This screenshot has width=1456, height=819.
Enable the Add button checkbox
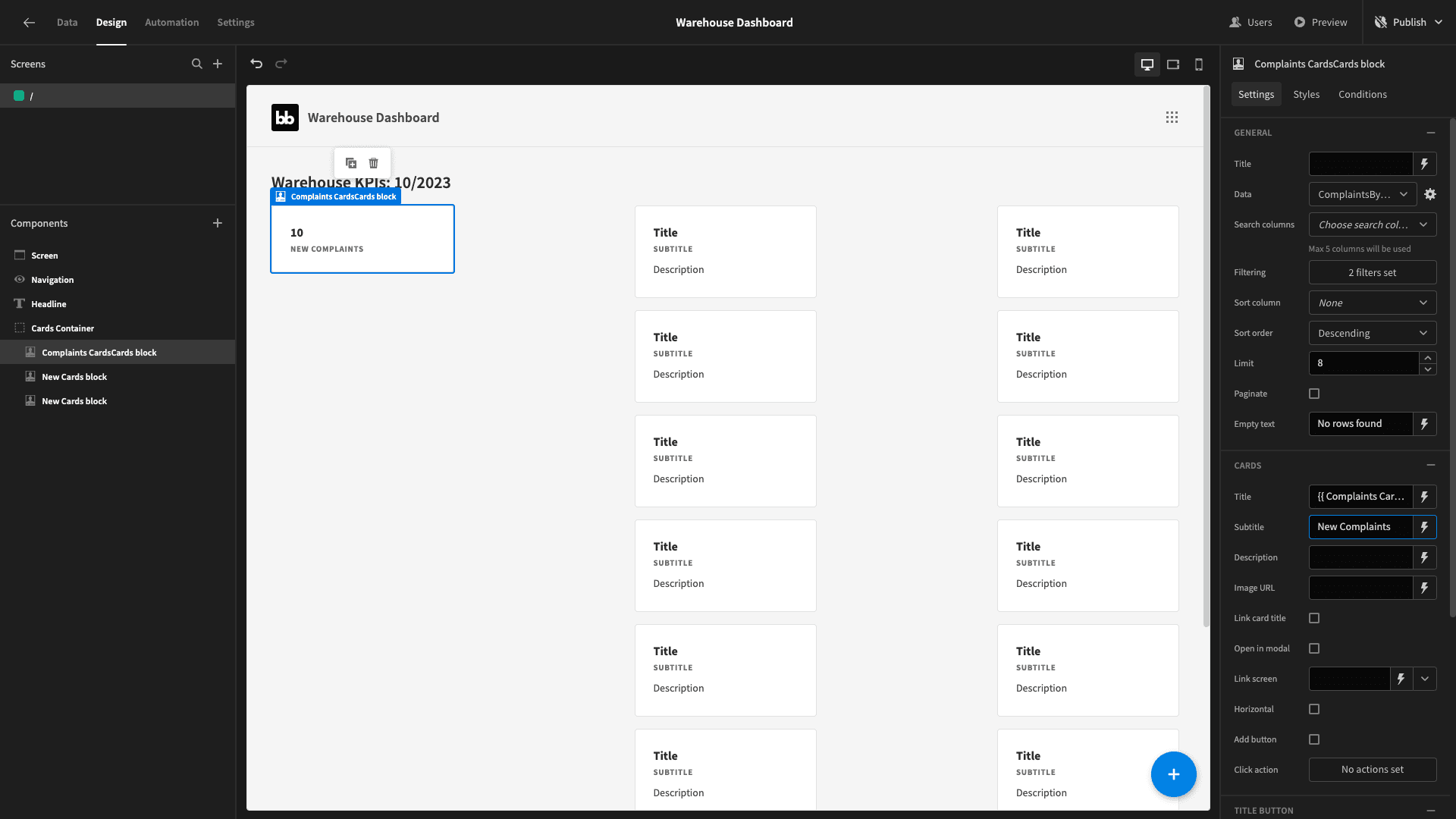click(1314, 739)
